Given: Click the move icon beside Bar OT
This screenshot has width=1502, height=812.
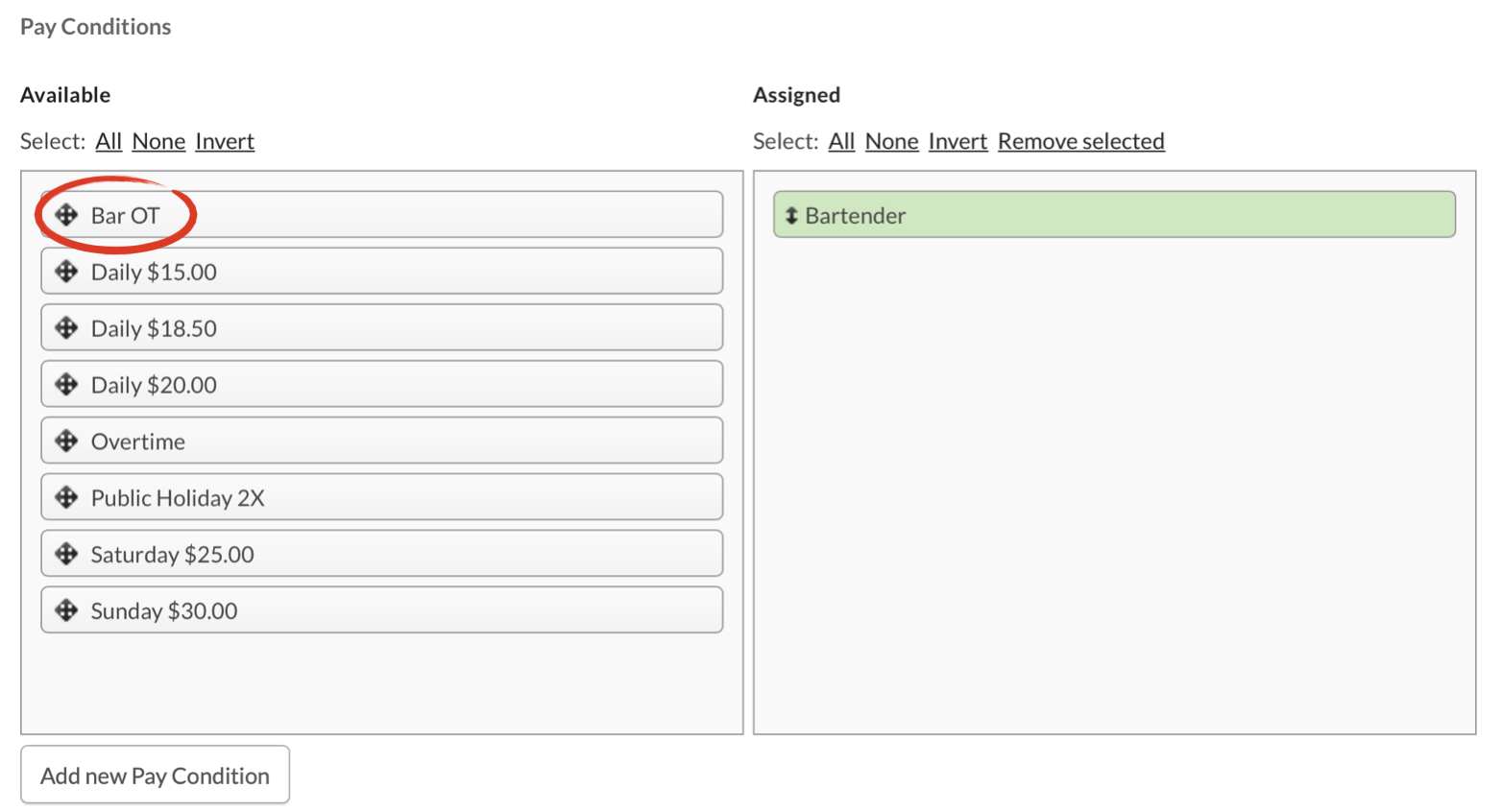Looking at the screenshot, I should pyautogui.click(x=66, y=215).
